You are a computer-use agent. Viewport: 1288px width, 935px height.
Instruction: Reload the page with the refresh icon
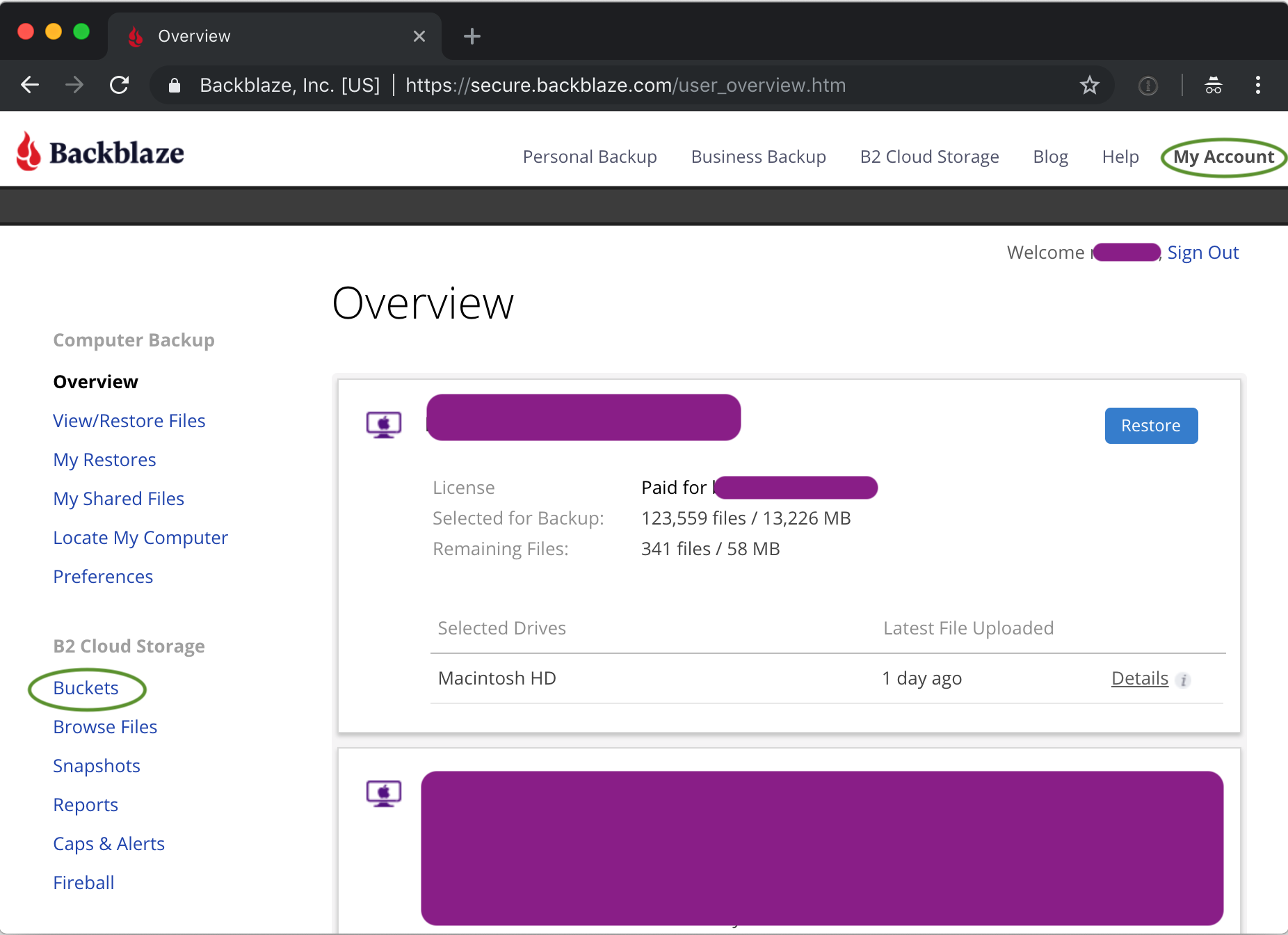tap(120, 85)
